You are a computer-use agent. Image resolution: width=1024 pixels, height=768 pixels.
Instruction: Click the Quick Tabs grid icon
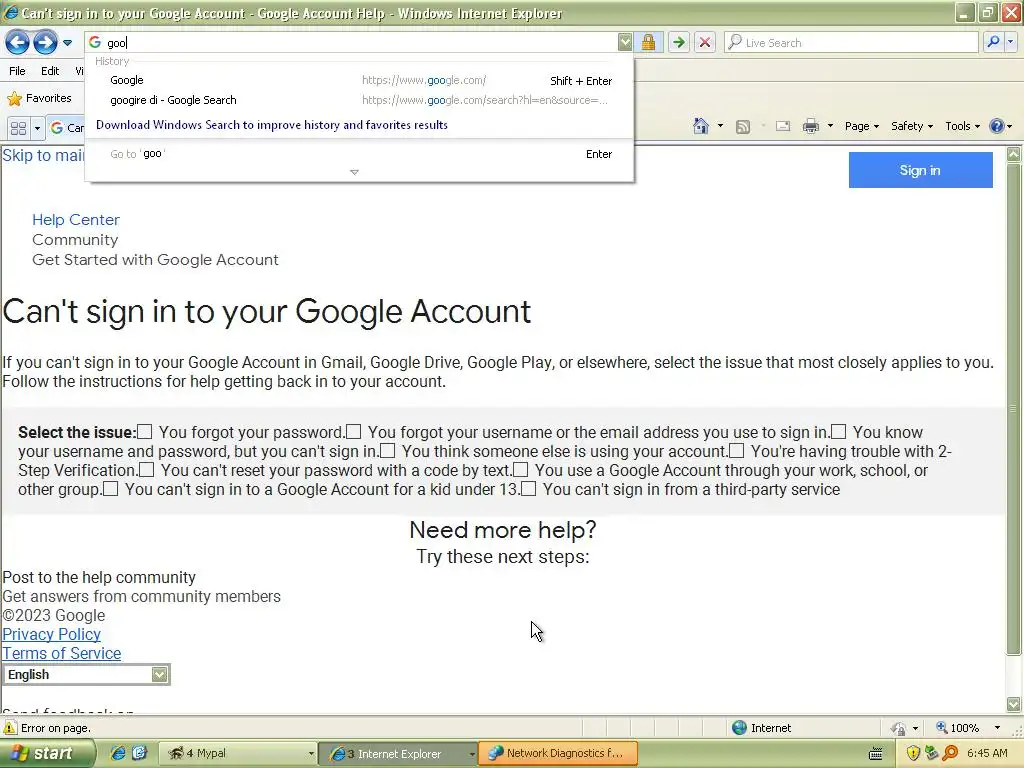click(x=18, y=128)
